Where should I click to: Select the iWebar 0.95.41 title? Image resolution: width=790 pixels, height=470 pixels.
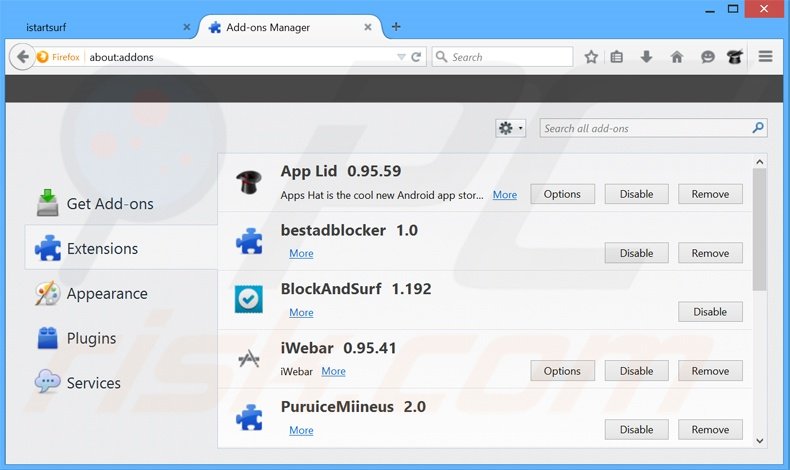[339, 348]
